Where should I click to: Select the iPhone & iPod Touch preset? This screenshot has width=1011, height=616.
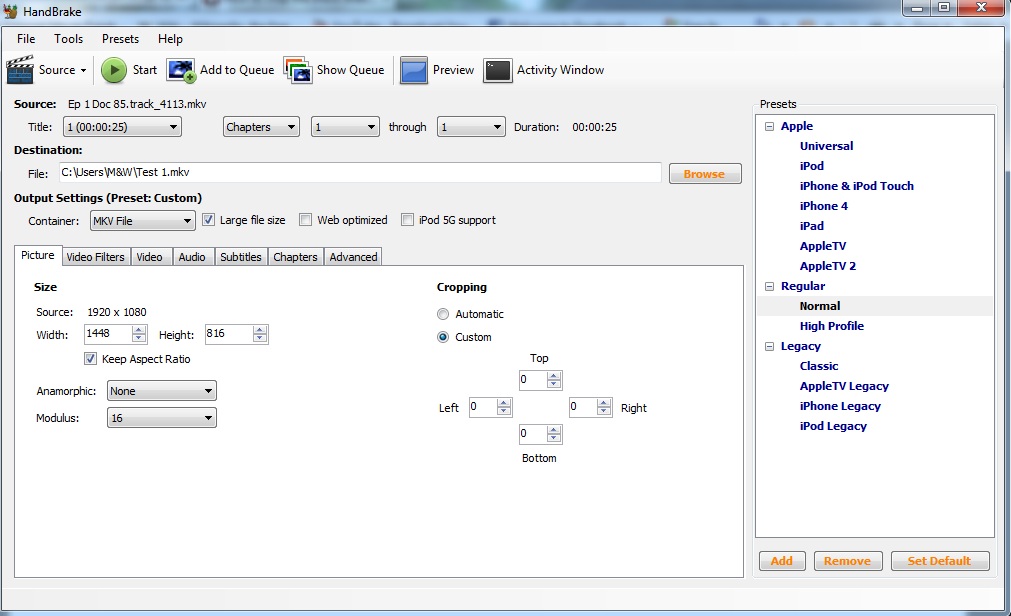point(857,186)
